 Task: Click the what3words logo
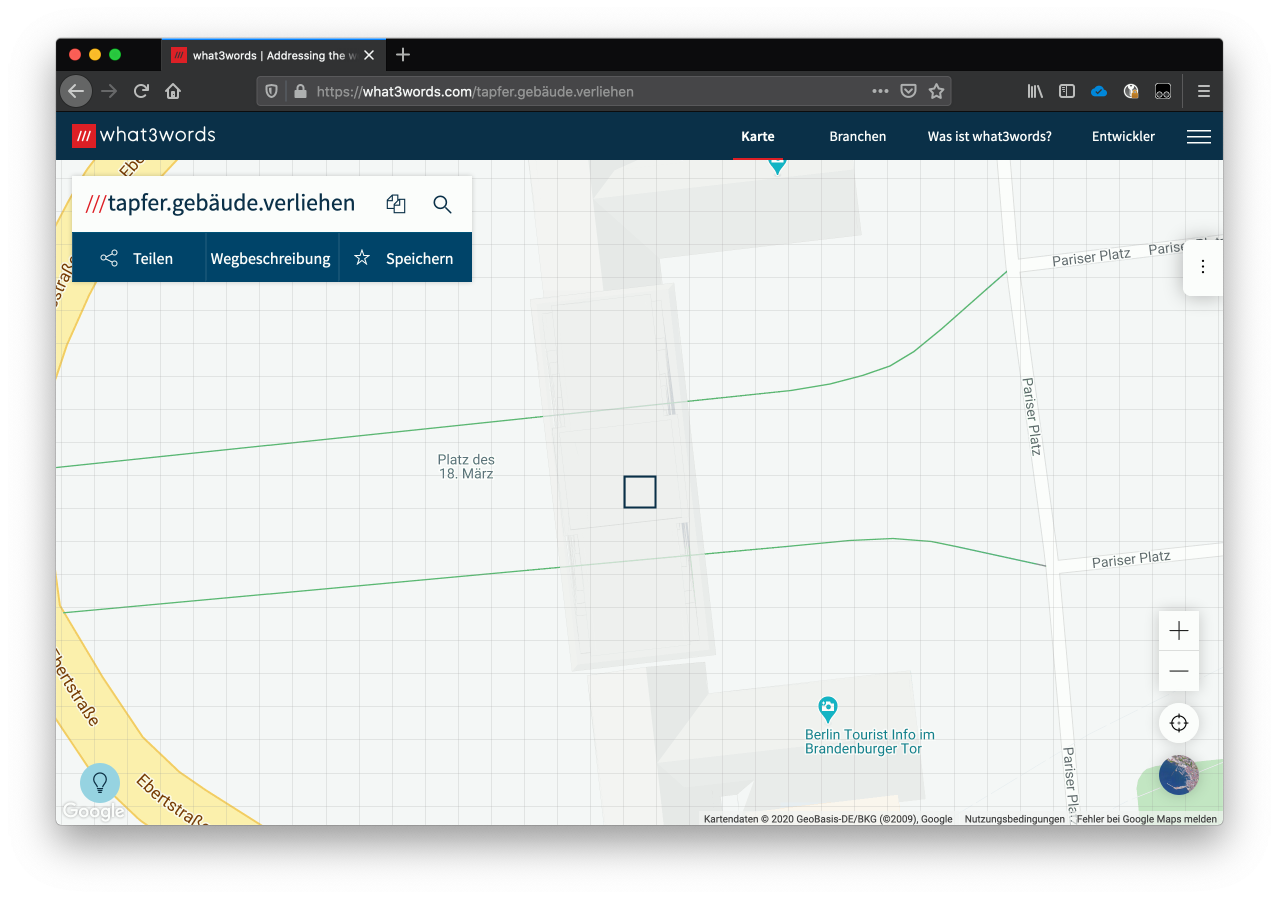pos(144,135)
